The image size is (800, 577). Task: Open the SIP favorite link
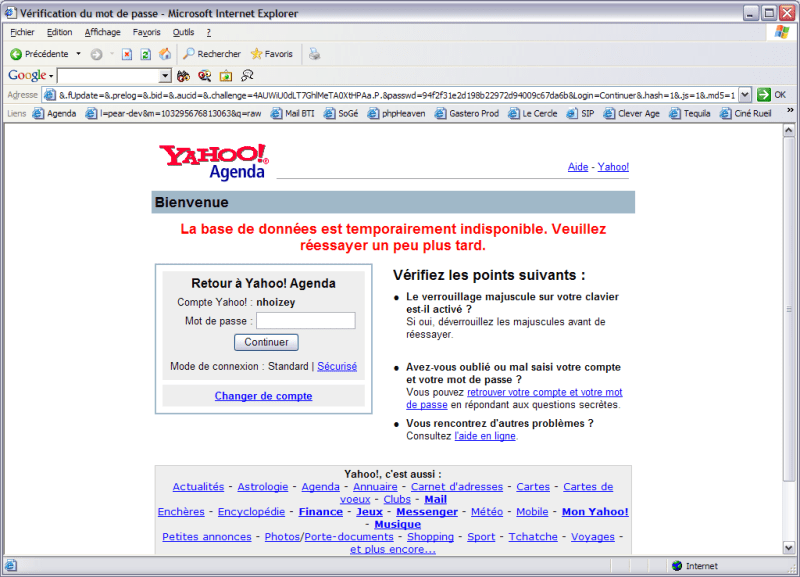pos(581,114)
